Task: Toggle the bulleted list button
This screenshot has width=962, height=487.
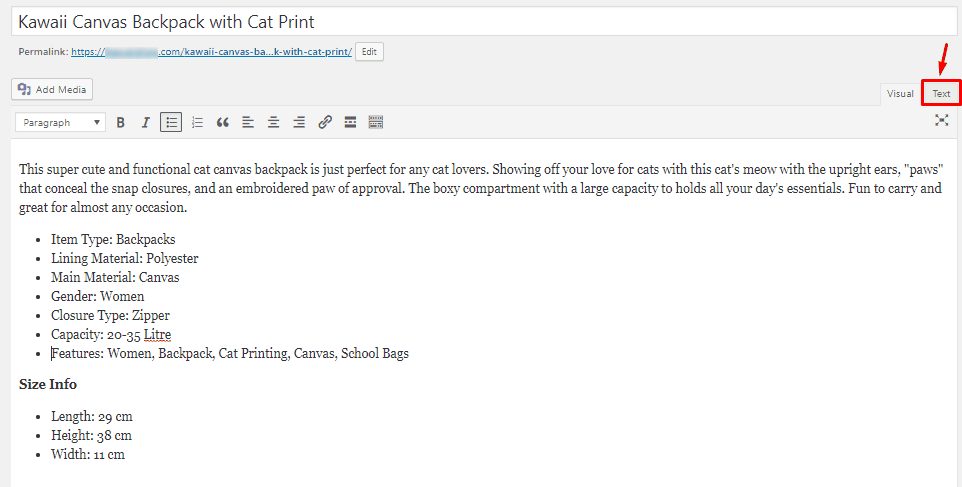Action: (x=172, y=123)
